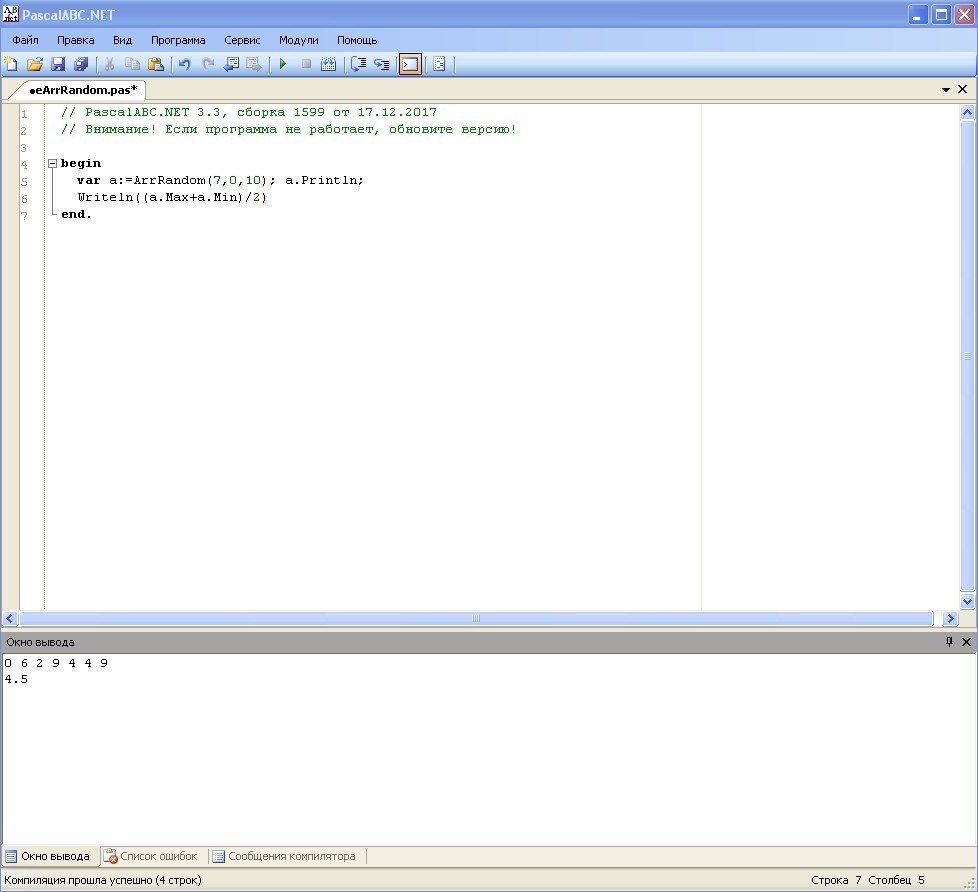Undo the last edit via toolbar
The image size is (978, 892).
click(x=184, y=64)
